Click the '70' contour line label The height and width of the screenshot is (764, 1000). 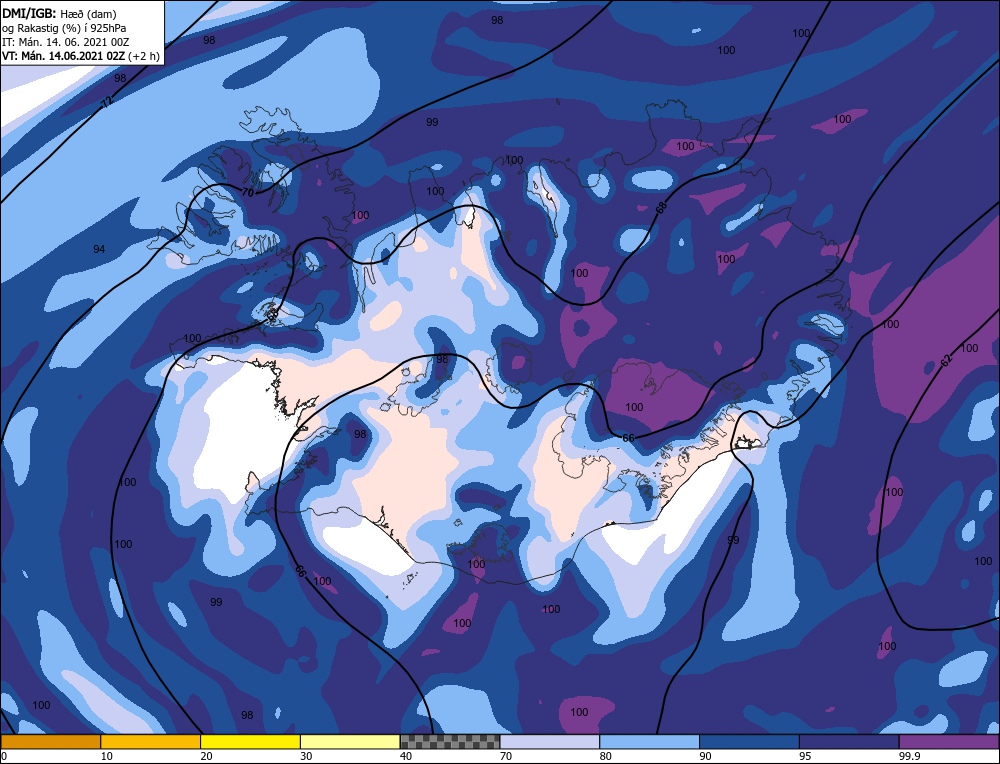249,191
